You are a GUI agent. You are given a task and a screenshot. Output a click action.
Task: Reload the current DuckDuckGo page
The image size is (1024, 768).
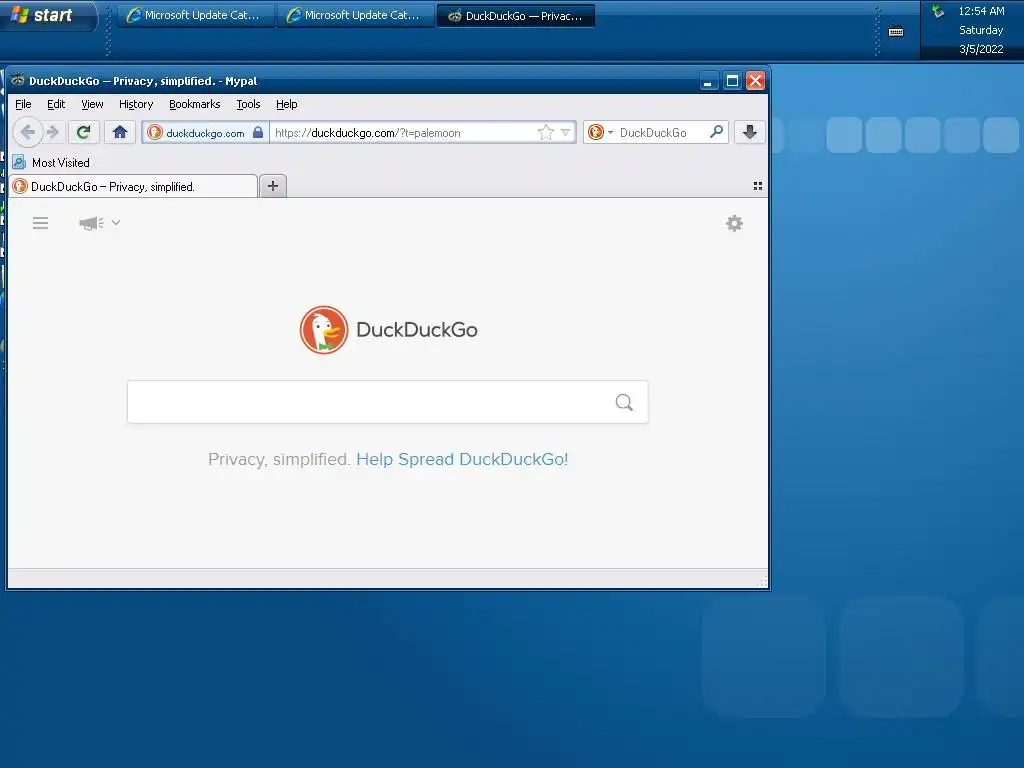point(83,133)
